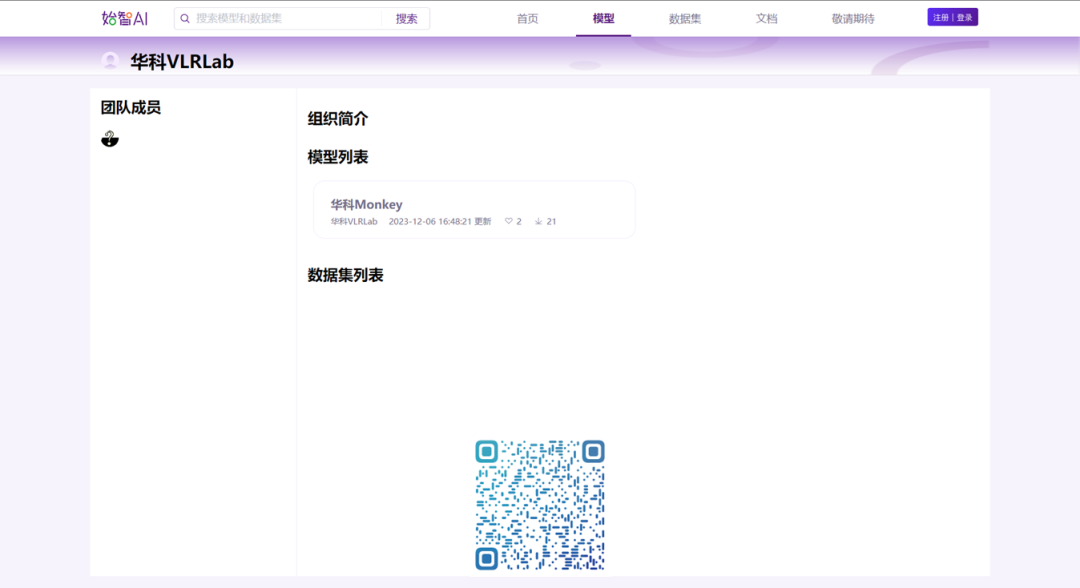Switch to the 首页 navigation tab

(527, 17)
